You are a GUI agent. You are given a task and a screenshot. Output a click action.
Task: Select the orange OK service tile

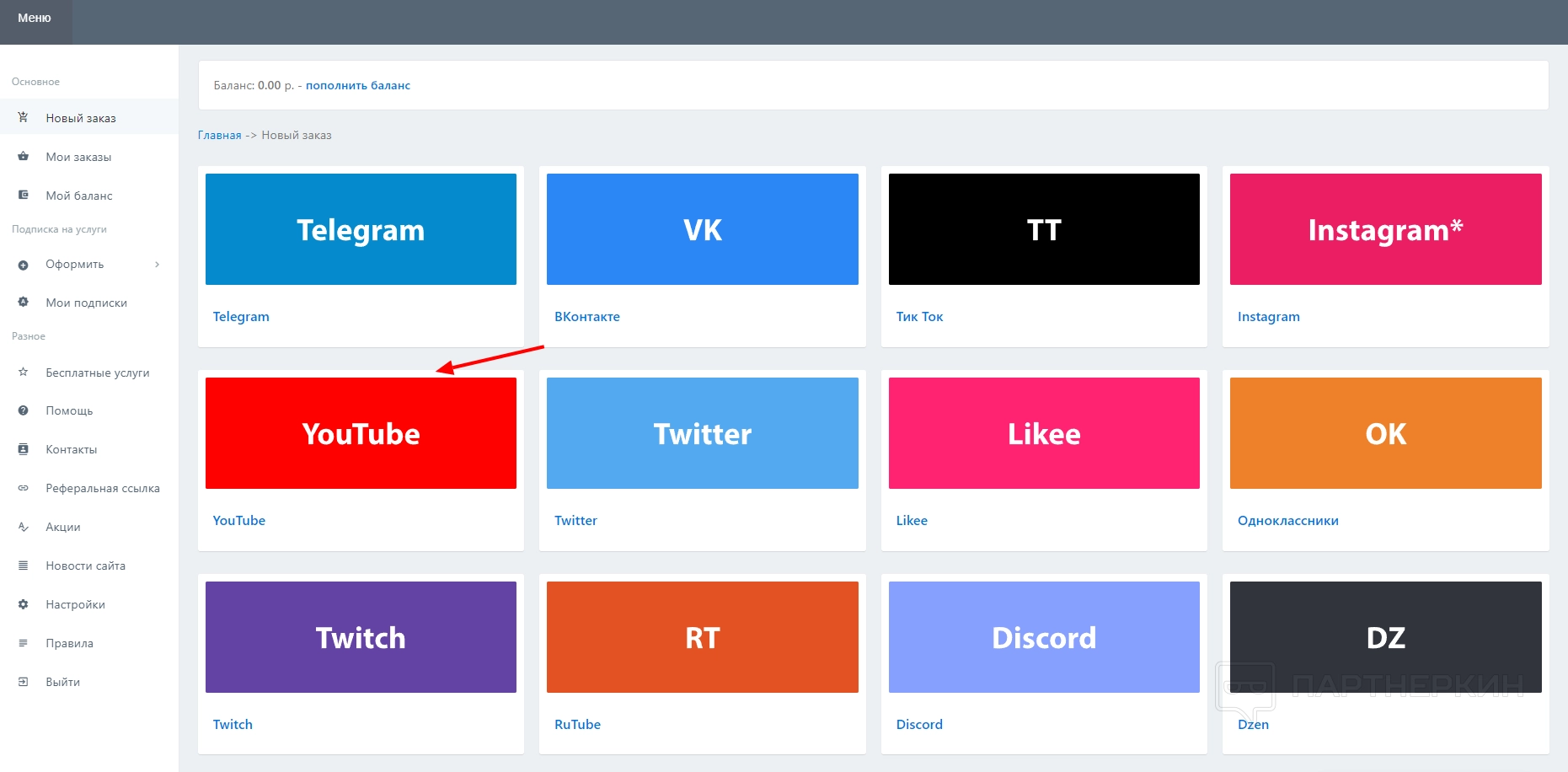pyautogui.click(x=1386, y=433)
